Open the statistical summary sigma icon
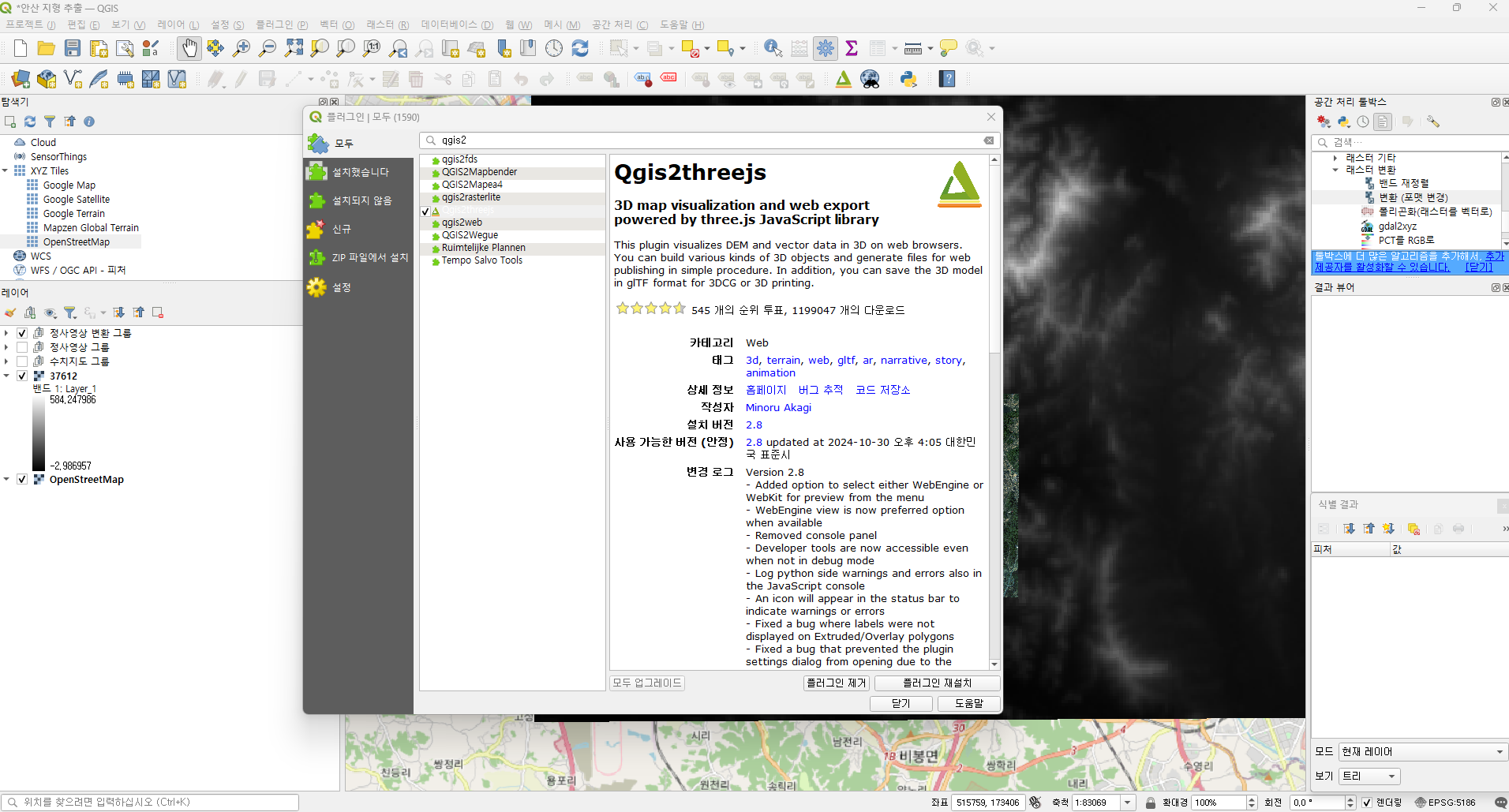This screenshot has width=1509, height=812. pyautogui.click(x=852, y=49)
